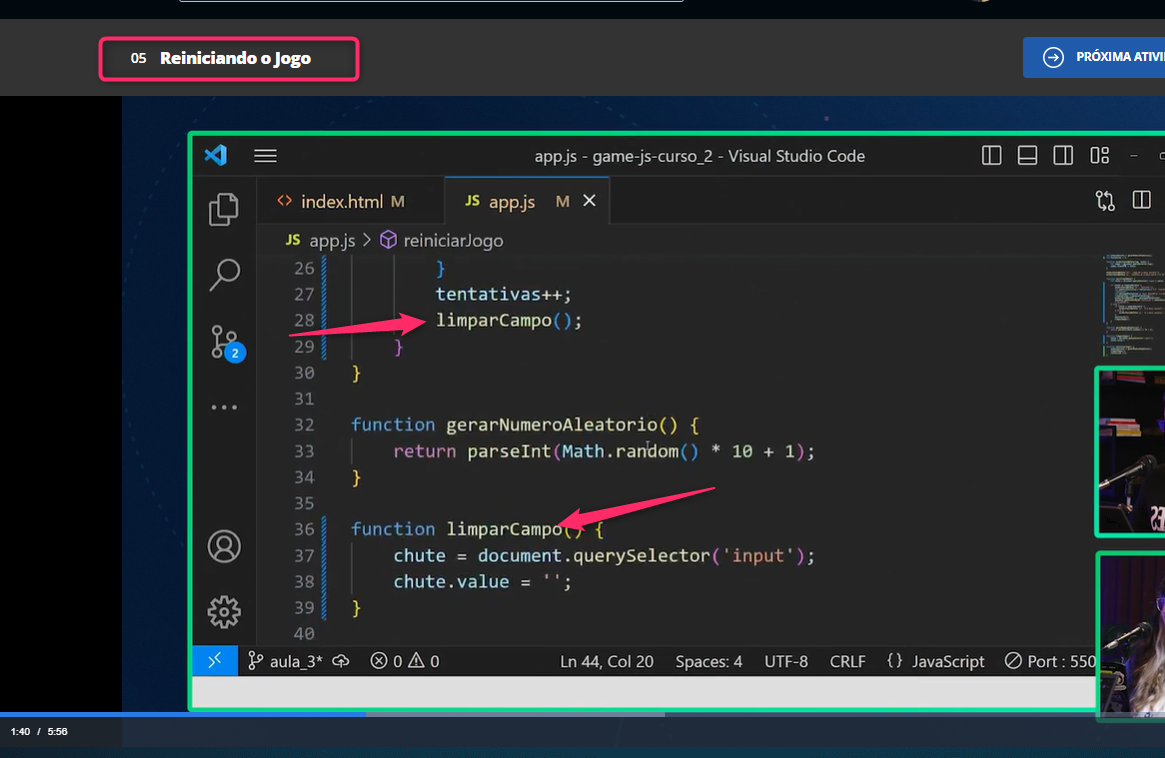
Task: Click reiniciarJogo in the breadcrumb
Action: pos(452,240)
